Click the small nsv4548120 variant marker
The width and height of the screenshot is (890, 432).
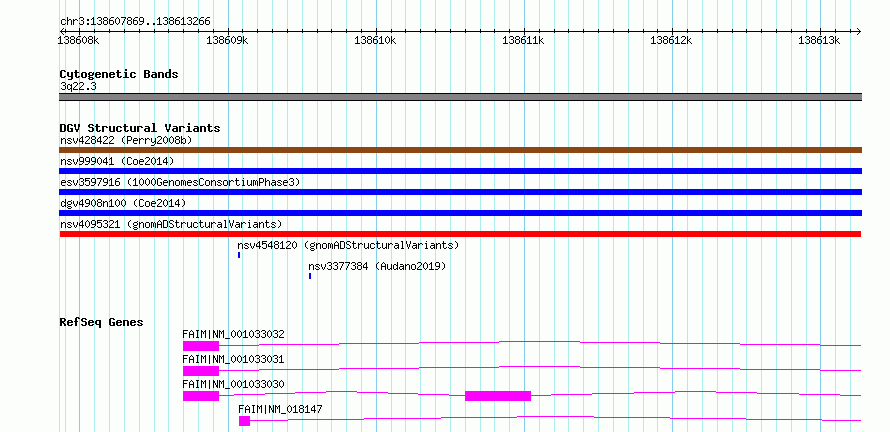coord(239,255)
